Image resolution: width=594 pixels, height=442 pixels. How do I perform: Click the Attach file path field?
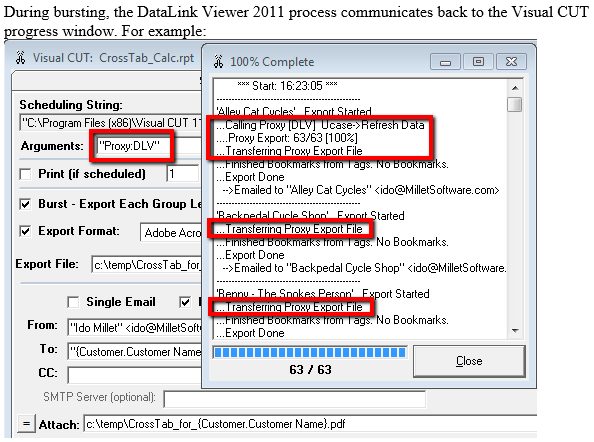[x=310, y=423]
